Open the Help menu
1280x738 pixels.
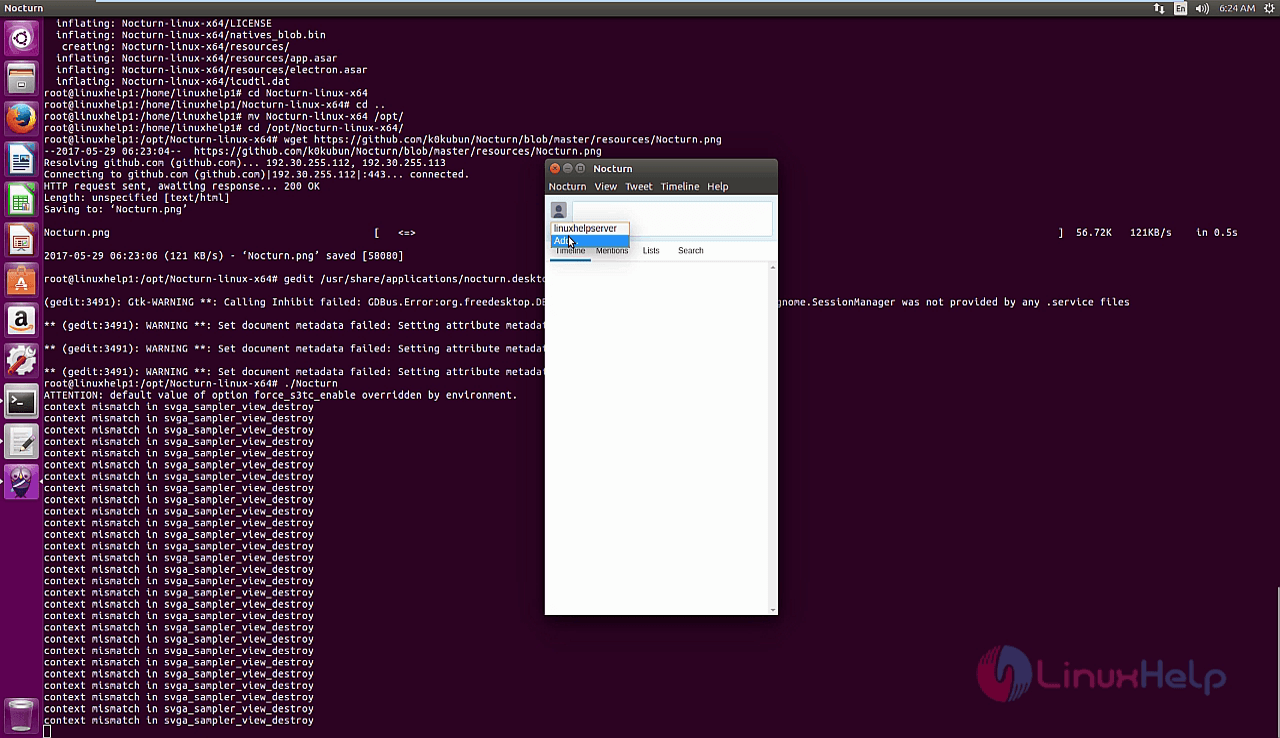(718, 187)
